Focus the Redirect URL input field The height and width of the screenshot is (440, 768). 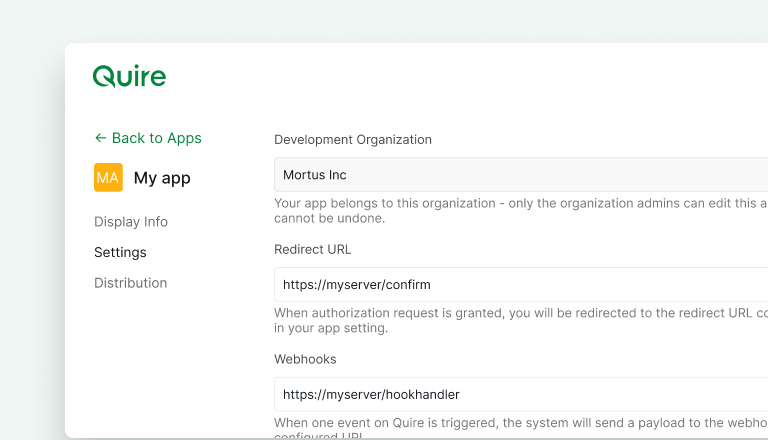[x=520, y=284]
